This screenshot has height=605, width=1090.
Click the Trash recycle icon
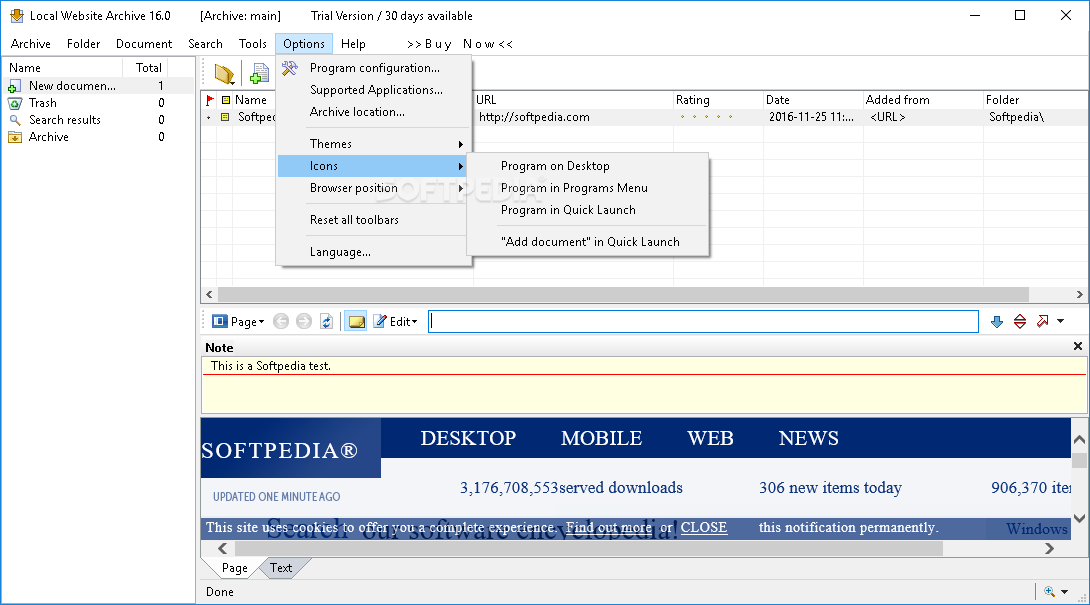coord(15,103)
